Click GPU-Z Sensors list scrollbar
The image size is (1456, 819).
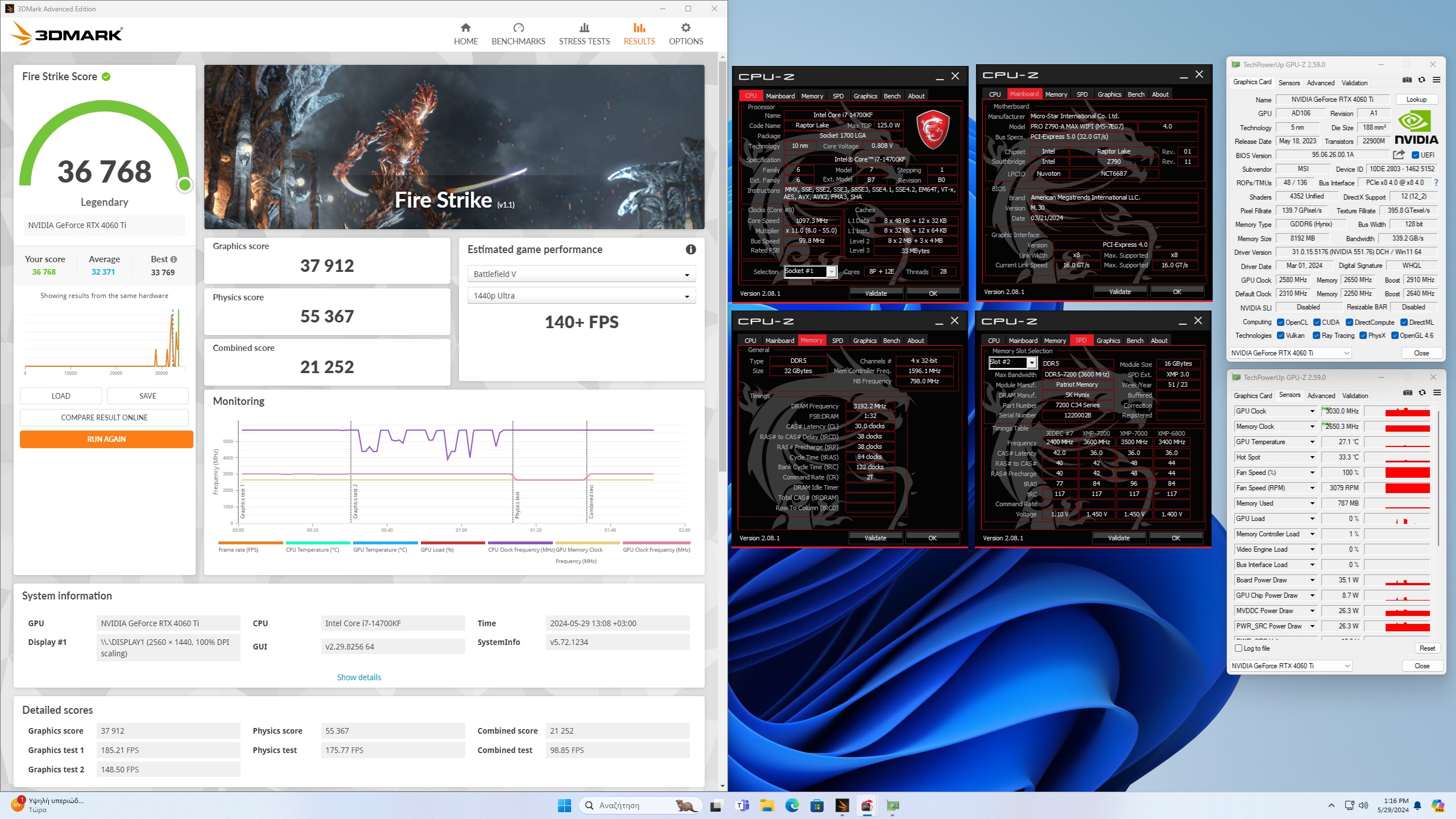click(1439, 478)
